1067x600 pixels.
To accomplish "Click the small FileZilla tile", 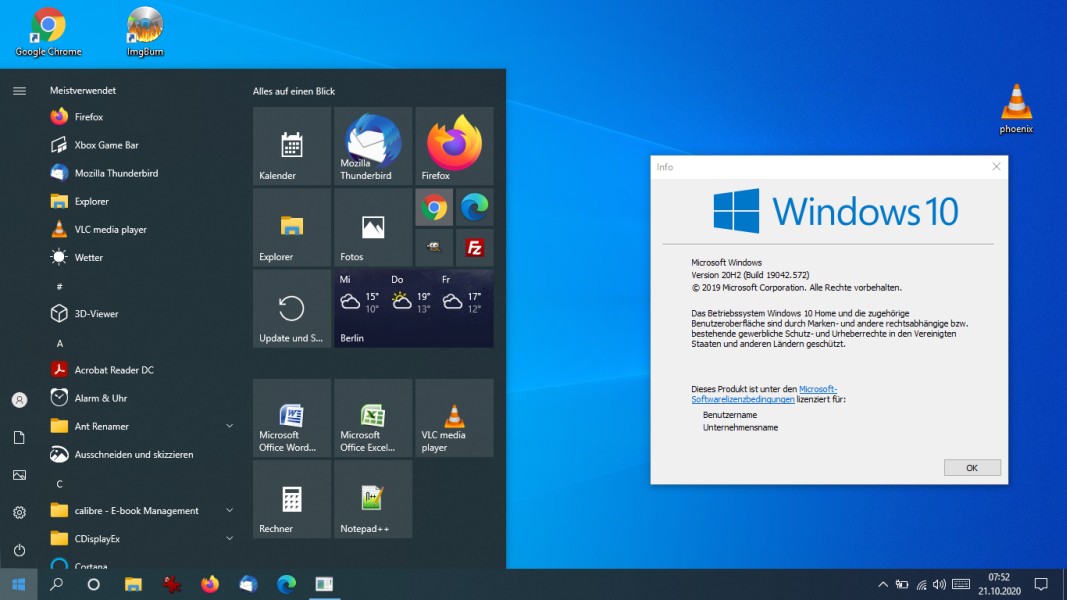I will point(474,248).
